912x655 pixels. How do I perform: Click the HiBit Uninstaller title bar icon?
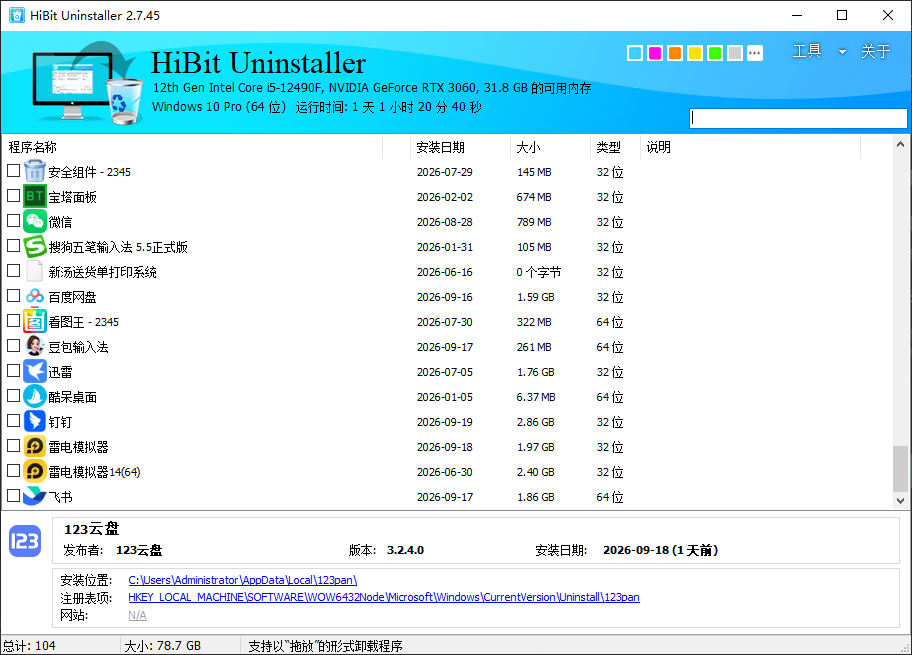point(17,15)
